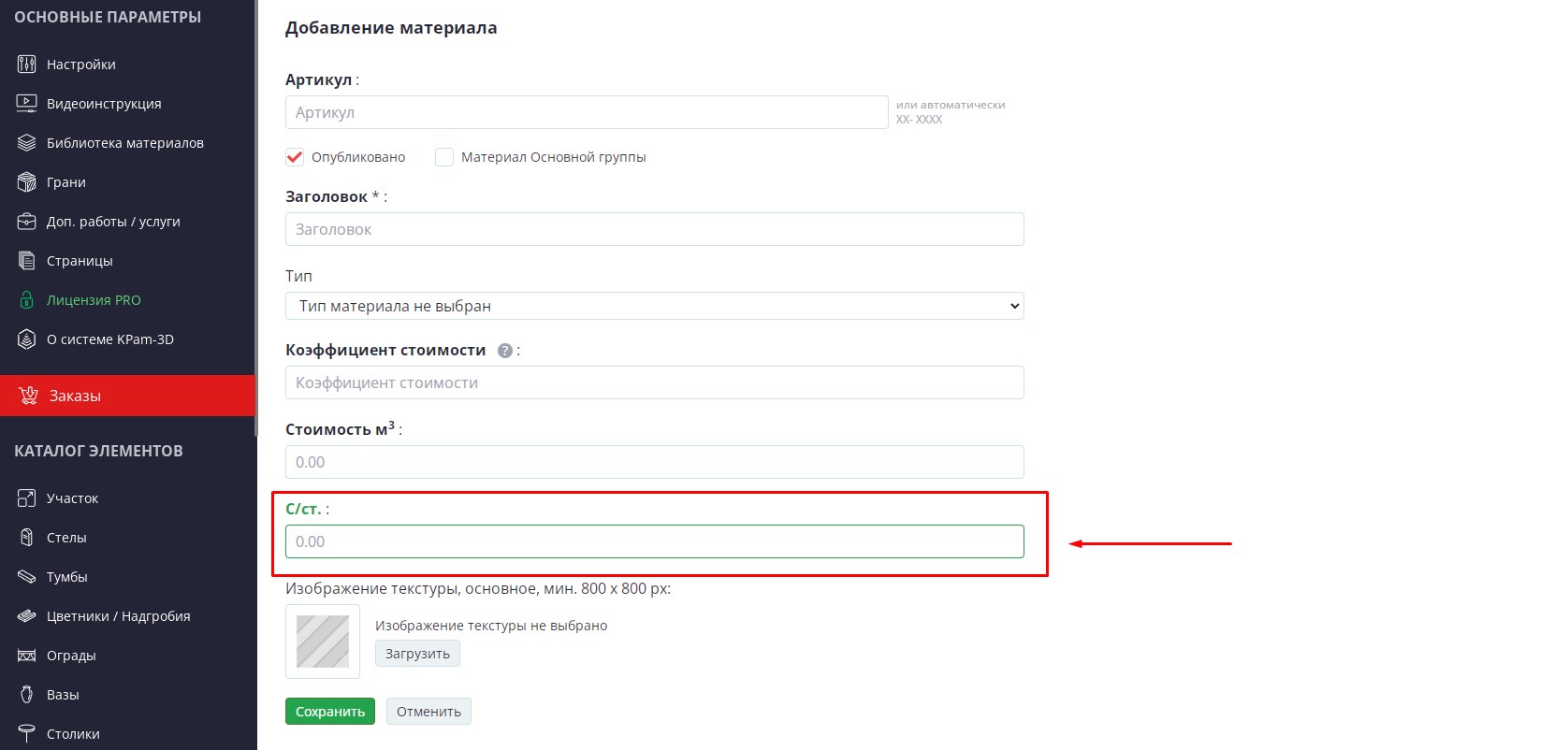
Task: Click the Вазы vase icon
Action: [x=27, y=695]
